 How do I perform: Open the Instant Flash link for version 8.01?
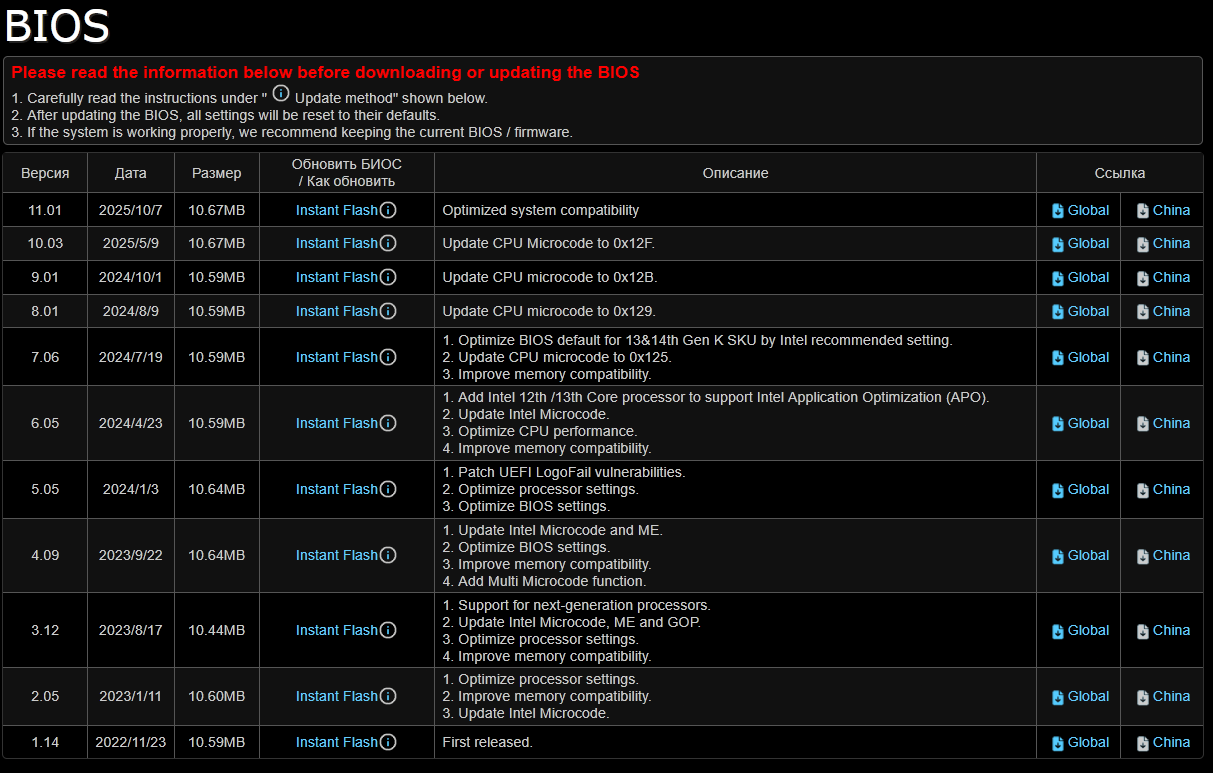336,311
